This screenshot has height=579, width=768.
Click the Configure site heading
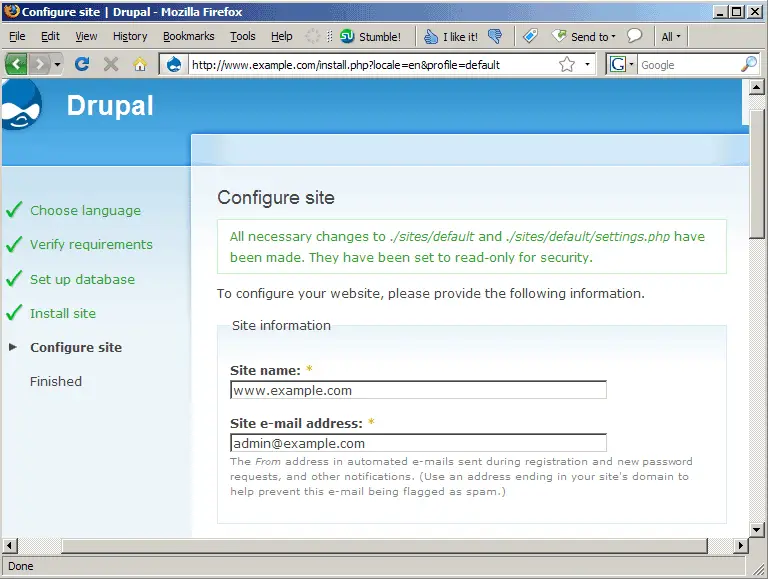coord(276,197)
